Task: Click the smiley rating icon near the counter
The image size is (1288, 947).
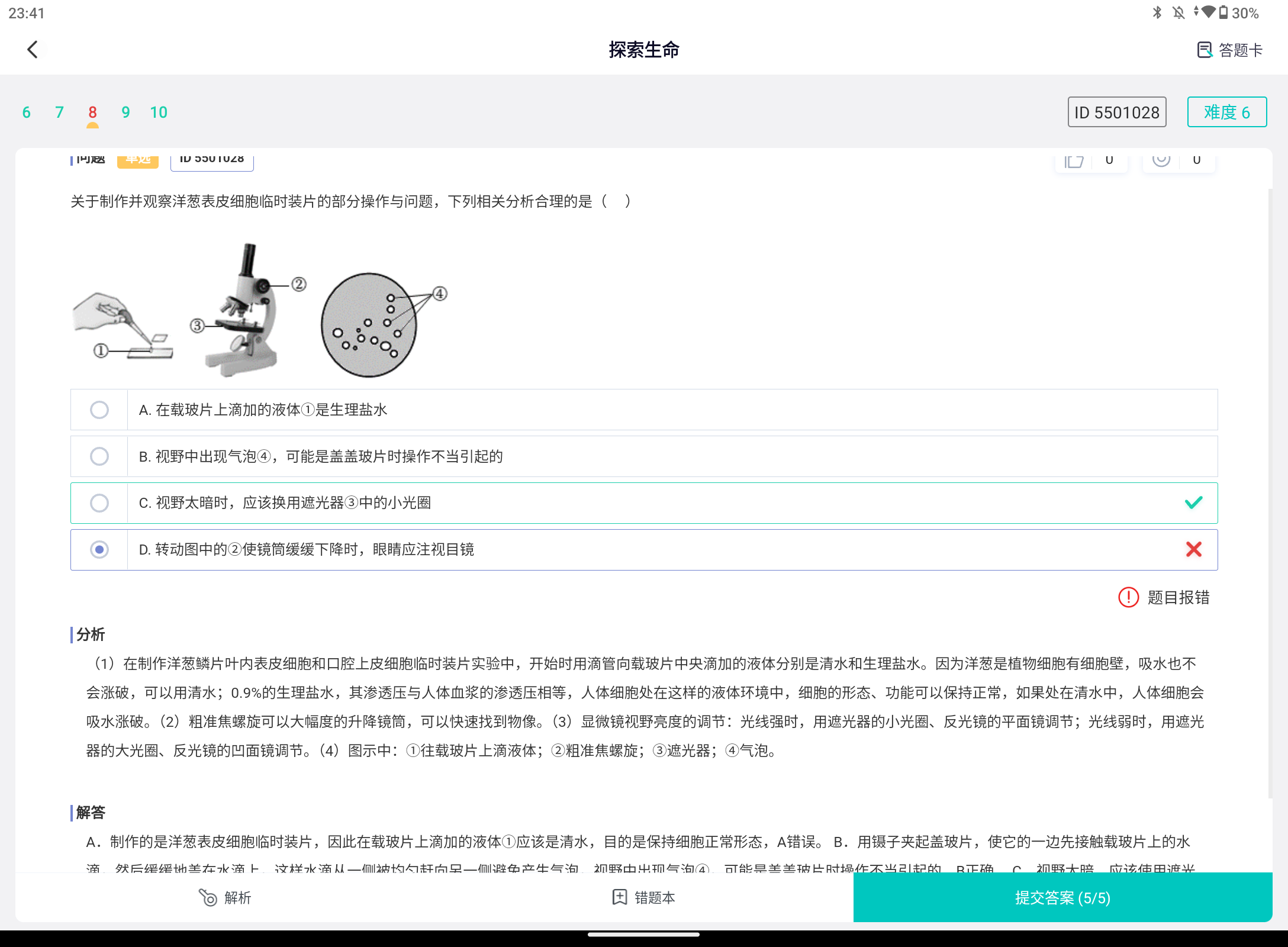Action: pos(1161,160)
